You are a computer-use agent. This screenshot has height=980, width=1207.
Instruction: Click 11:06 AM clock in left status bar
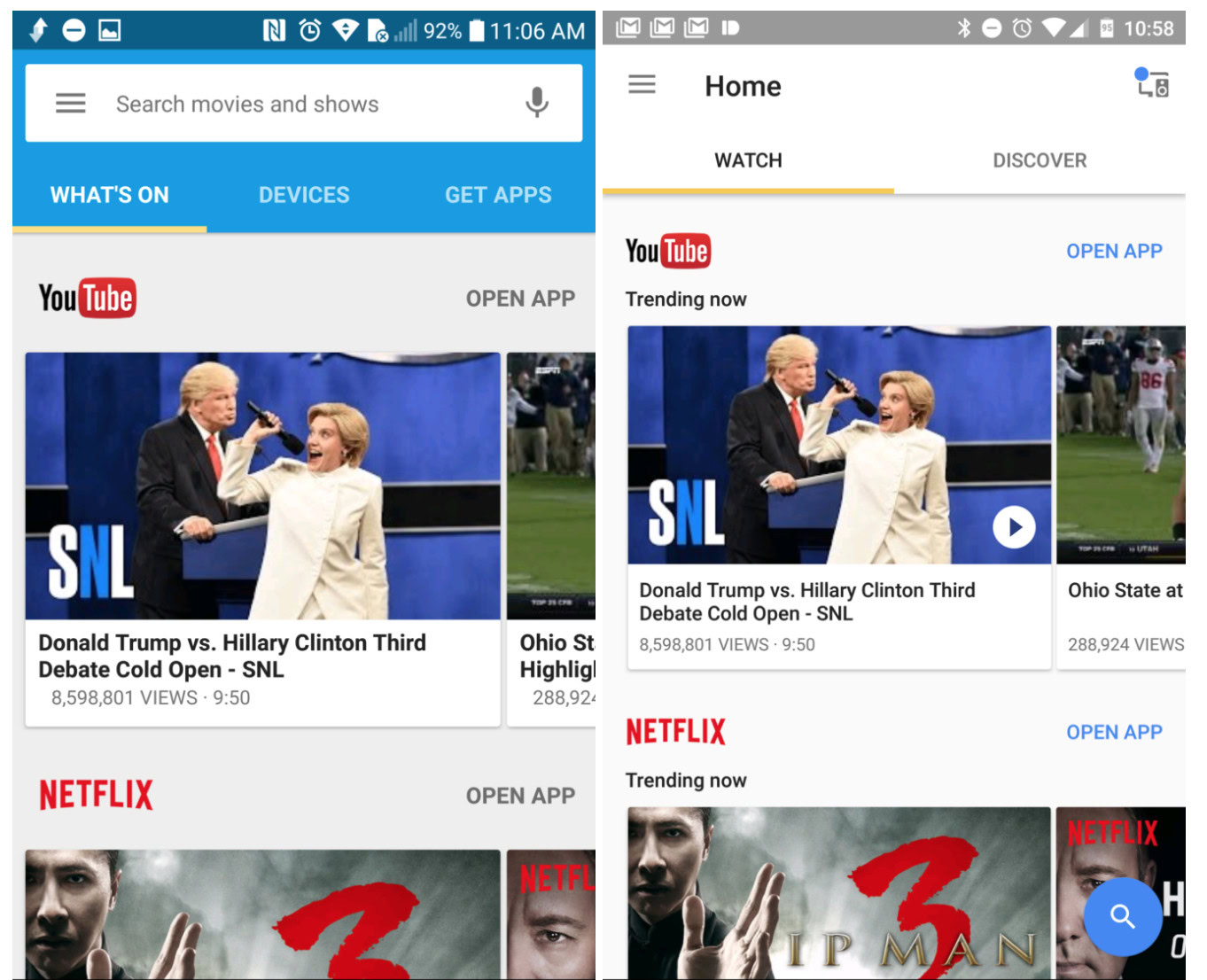pos(537,32)
